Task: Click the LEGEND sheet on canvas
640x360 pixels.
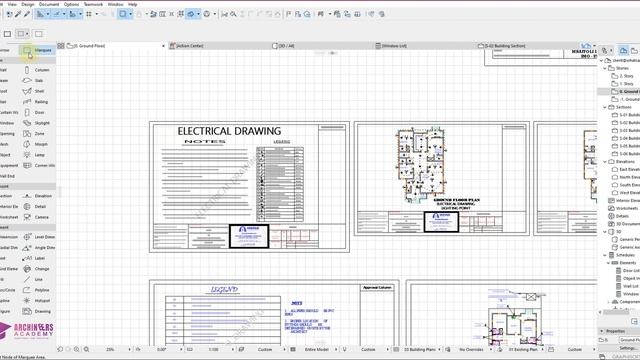Action: pyautogui.click(x=274, y=313)
